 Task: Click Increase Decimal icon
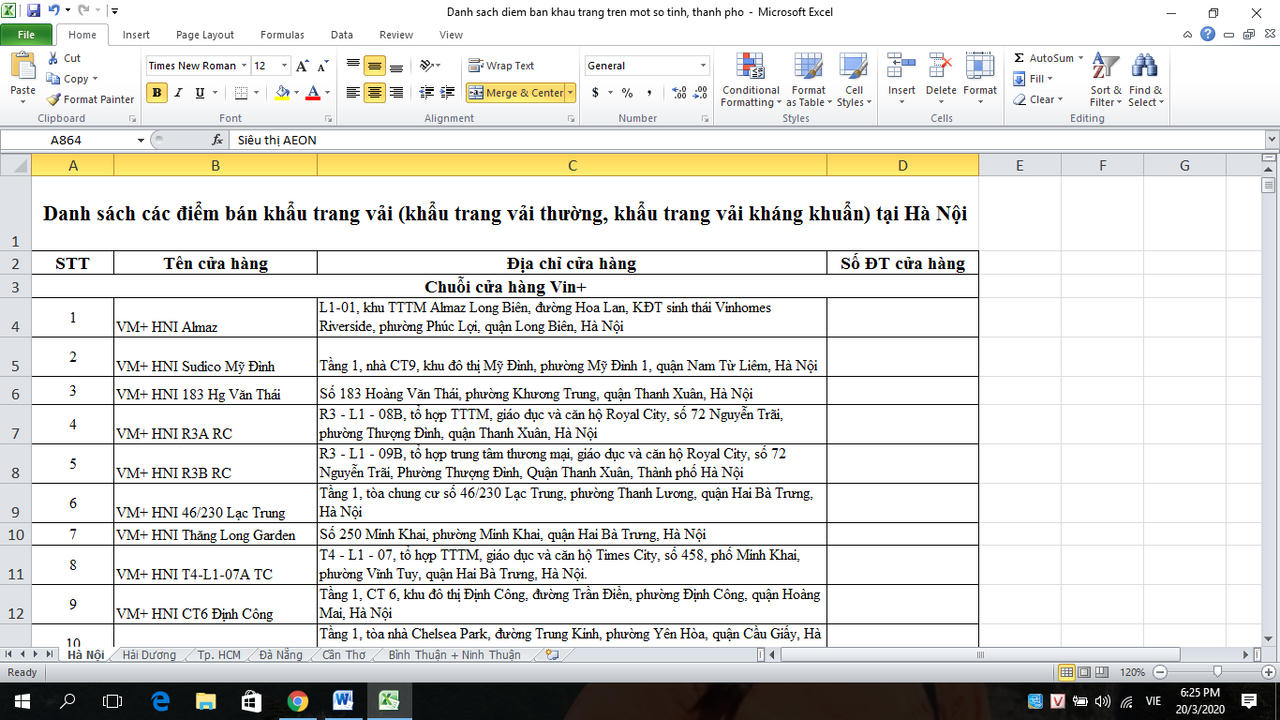[680, 93]
